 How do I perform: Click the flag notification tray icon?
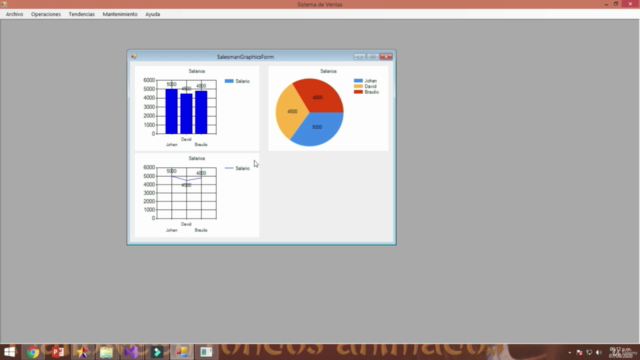coord(579,352)
